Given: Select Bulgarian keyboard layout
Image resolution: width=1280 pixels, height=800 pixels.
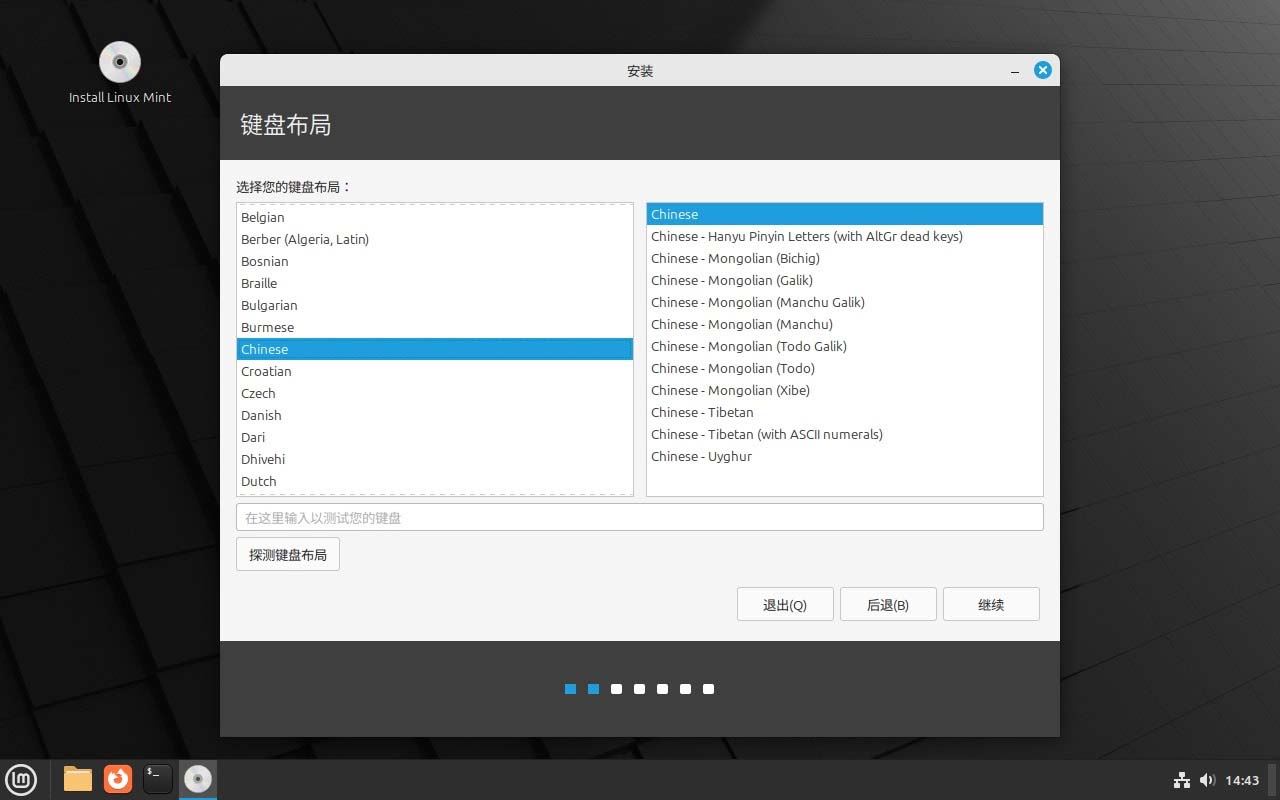Looking at the screenshot, I should click(269, 305).
